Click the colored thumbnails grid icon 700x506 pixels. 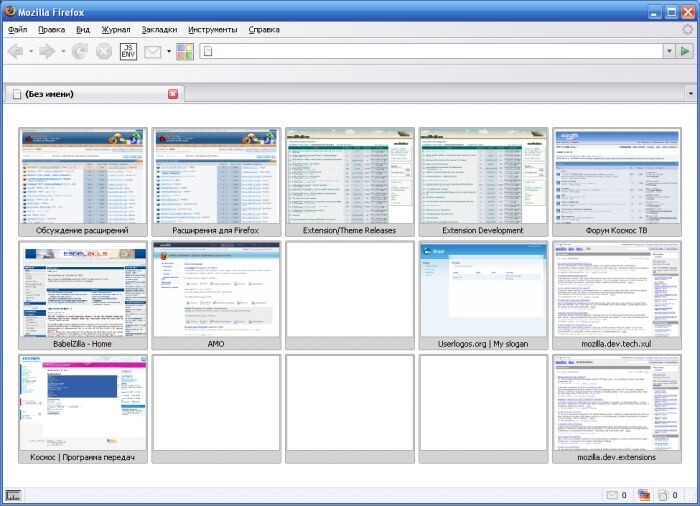(185, 52)
